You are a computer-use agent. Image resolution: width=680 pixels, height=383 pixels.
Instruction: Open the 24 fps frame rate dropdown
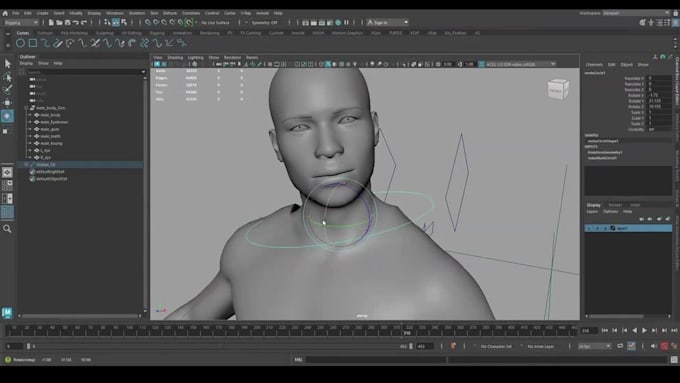click(x=595, y=346)
